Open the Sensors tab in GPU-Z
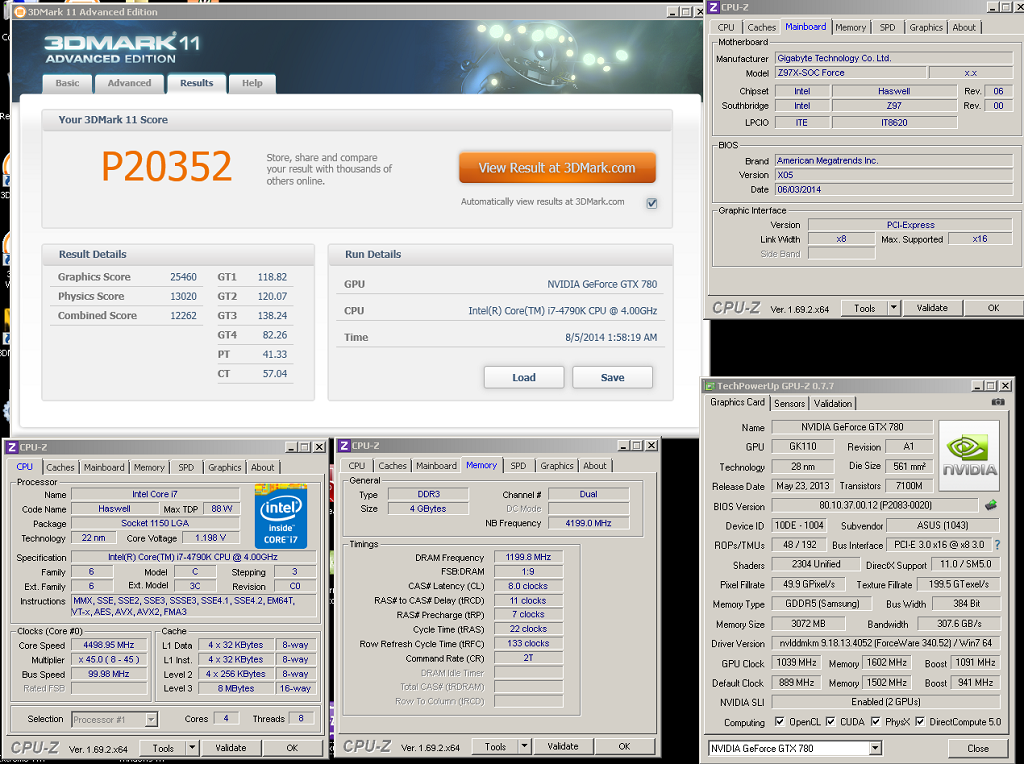The width and height of the screenshot is (1024, 764). coord(790,404)
